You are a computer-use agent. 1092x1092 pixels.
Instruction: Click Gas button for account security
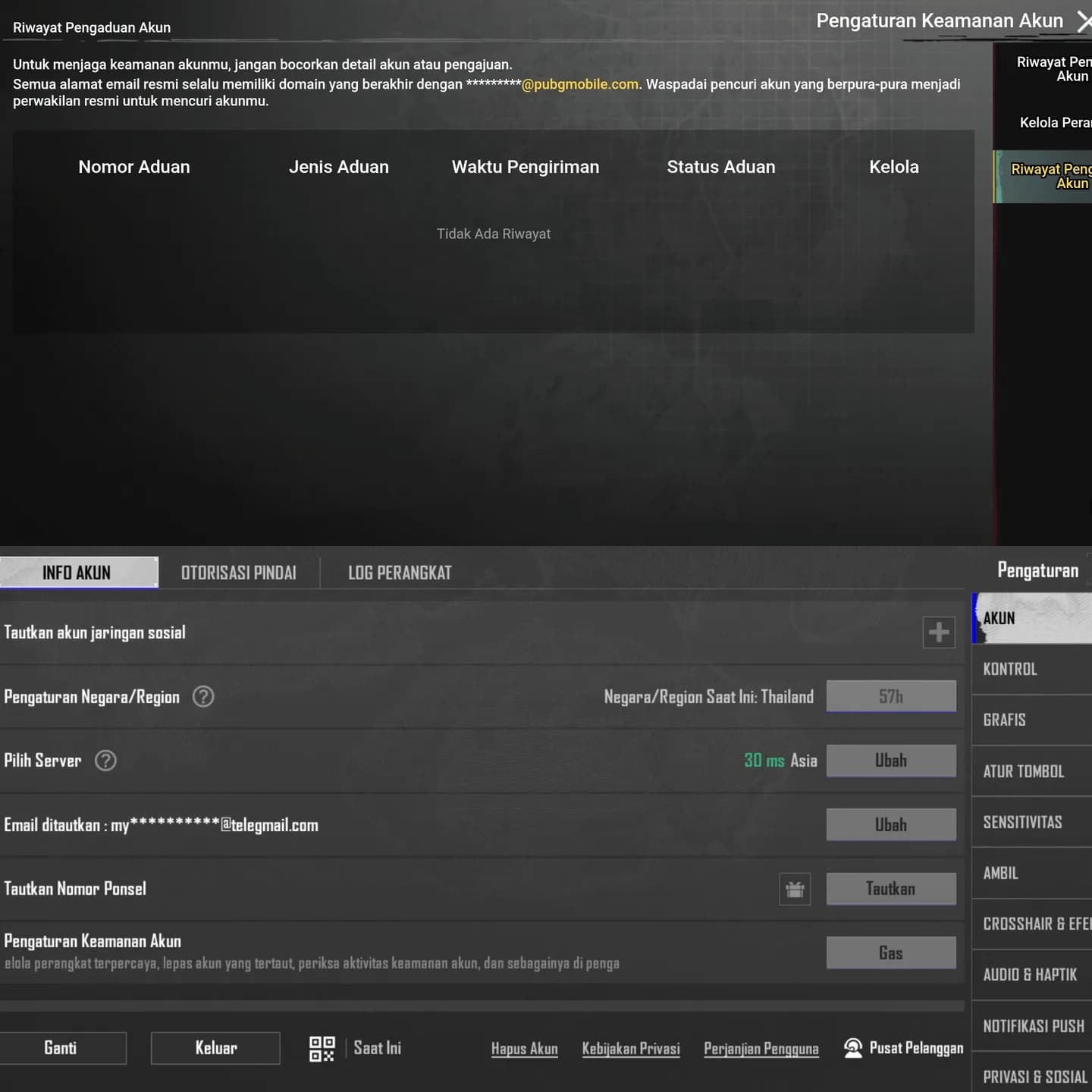pos(891,952)
